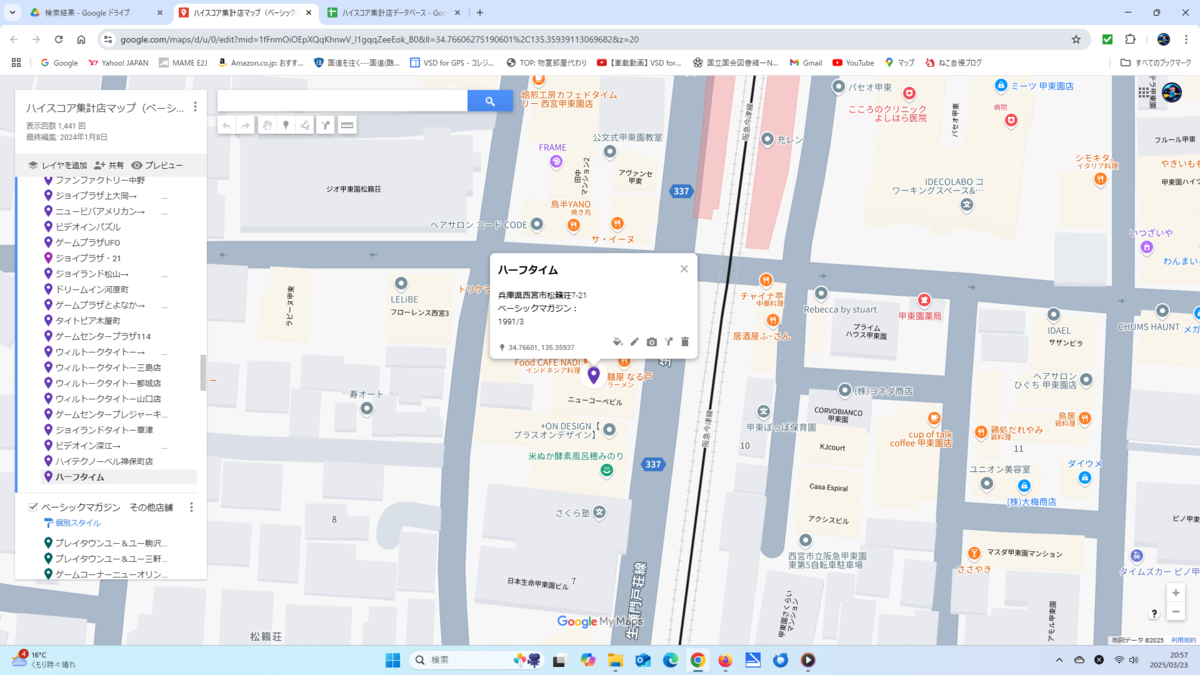Zoom in with the plus button
The height and width of the screenshot is (675, 1200).
point(1176,593)
